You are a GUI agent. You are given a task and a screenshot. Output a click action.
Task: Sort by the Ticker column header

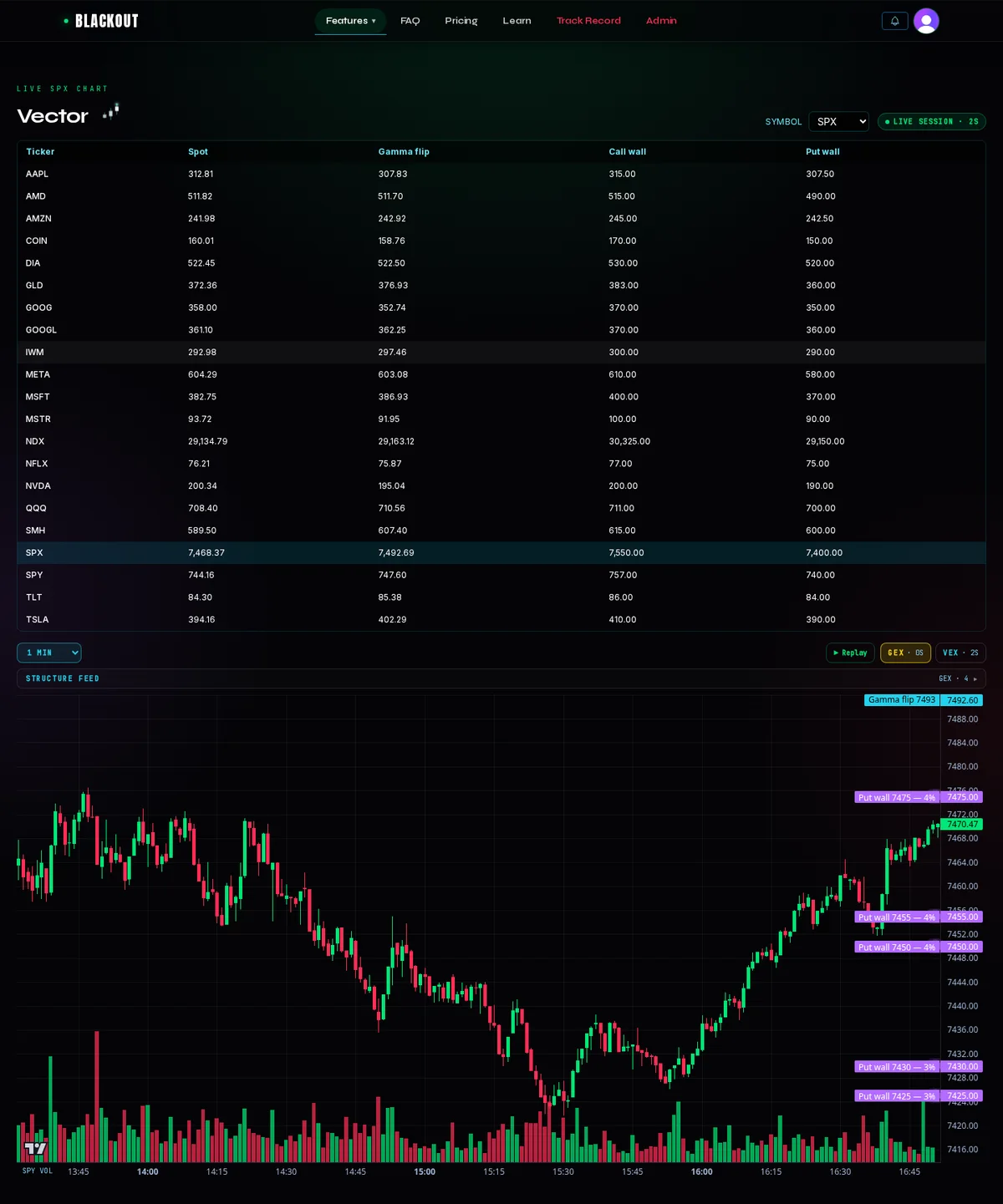pos(40,152)
